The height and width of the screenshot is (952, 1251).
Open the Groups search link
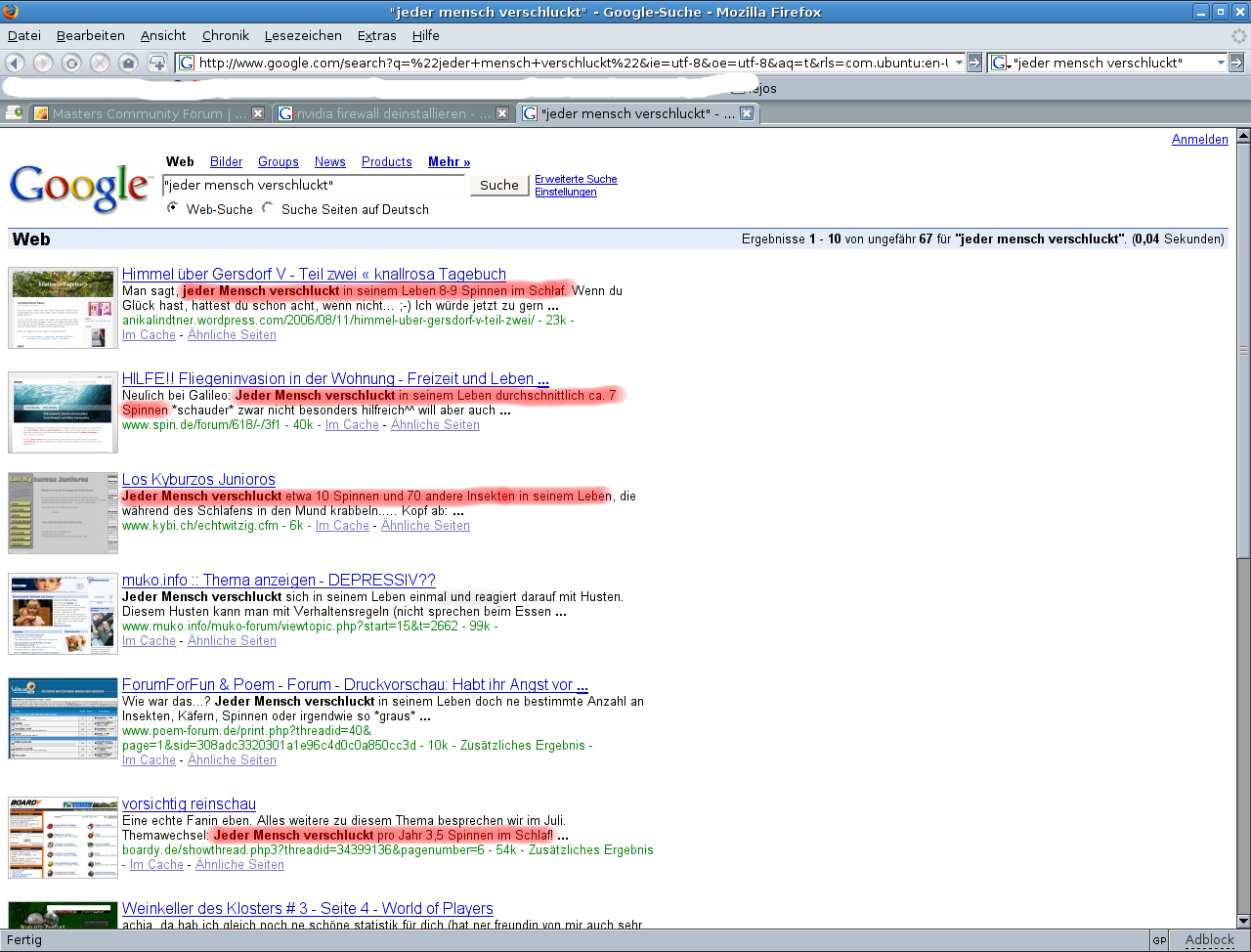[x=279, y=162]
